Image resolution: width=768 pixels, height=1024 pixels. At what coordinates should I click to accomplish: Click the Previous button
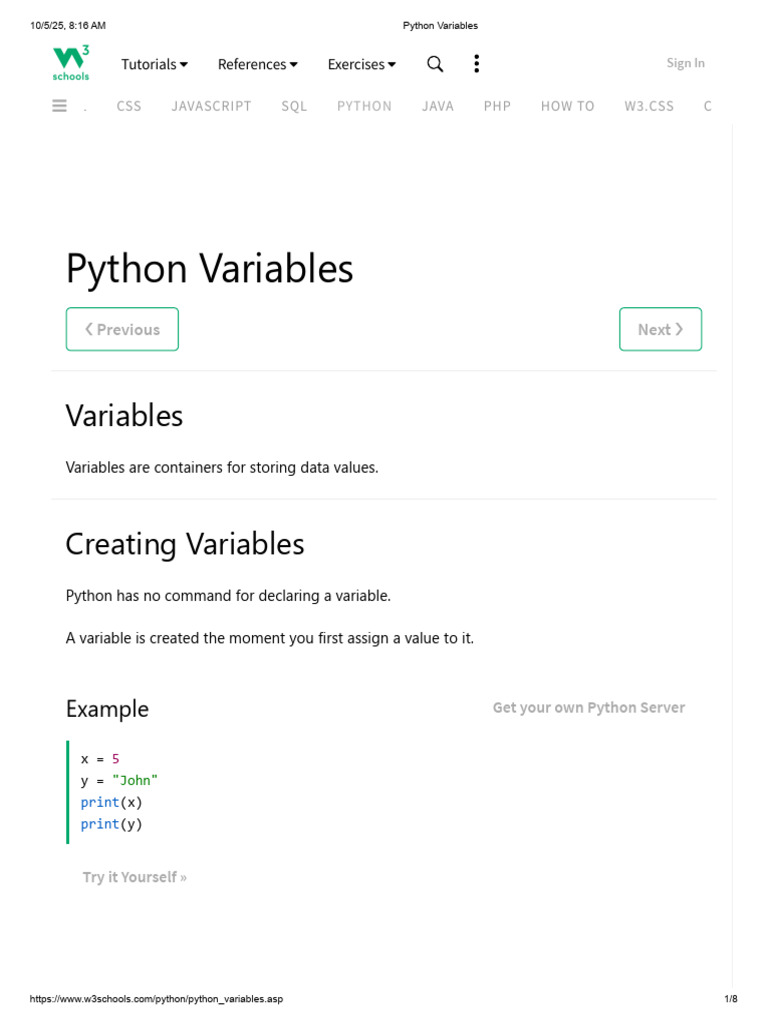[122, 329]
